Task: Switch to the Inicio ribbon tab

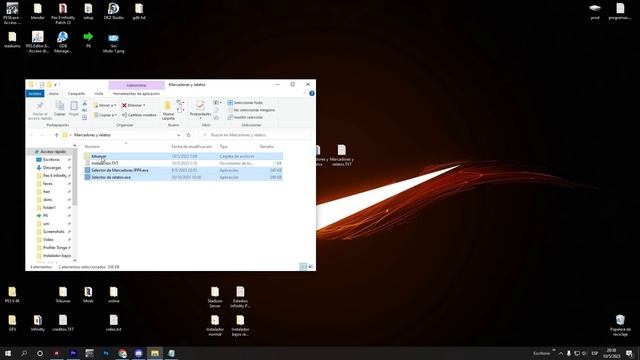Action: 54,93
